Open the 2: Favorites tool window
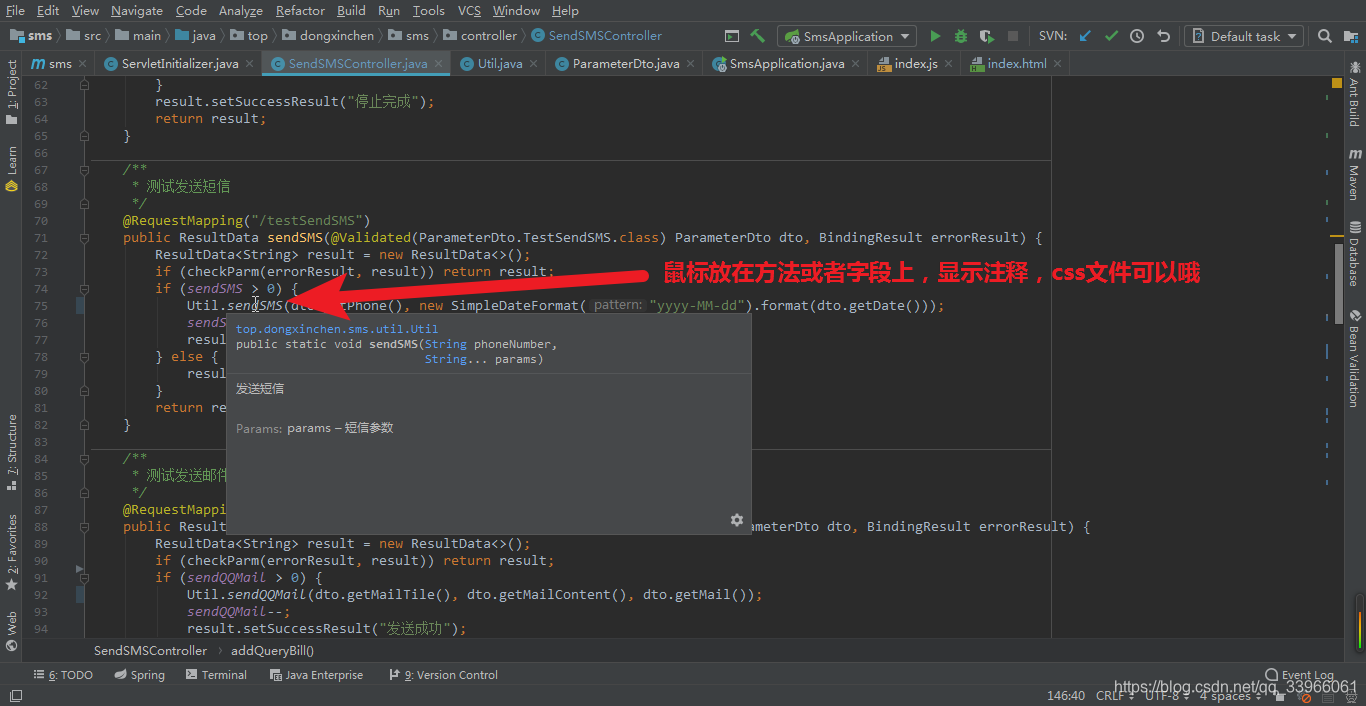This screenshot has height=706, width=1366. pos(11,552)
